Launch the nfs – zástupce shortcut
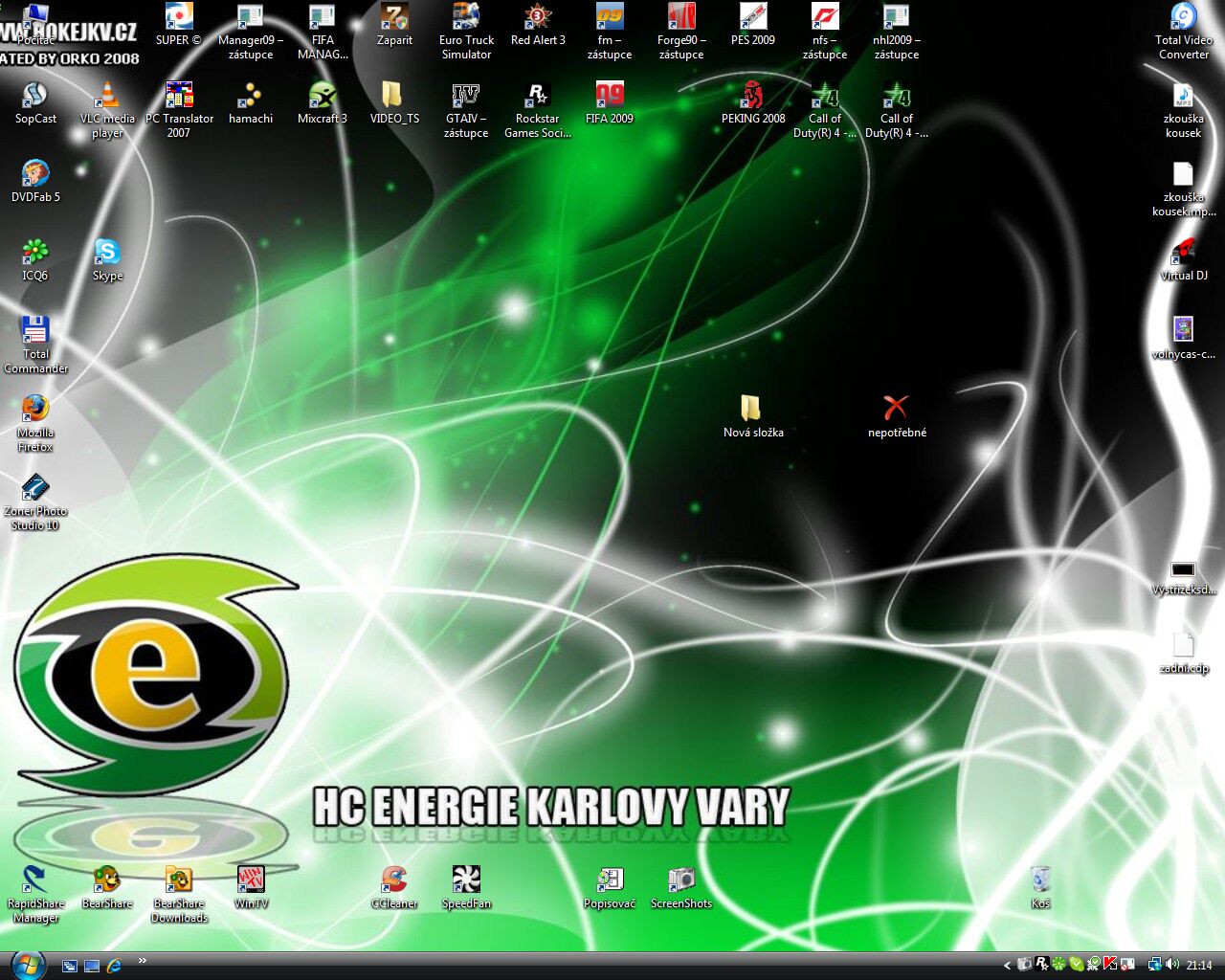 [825, 32]
